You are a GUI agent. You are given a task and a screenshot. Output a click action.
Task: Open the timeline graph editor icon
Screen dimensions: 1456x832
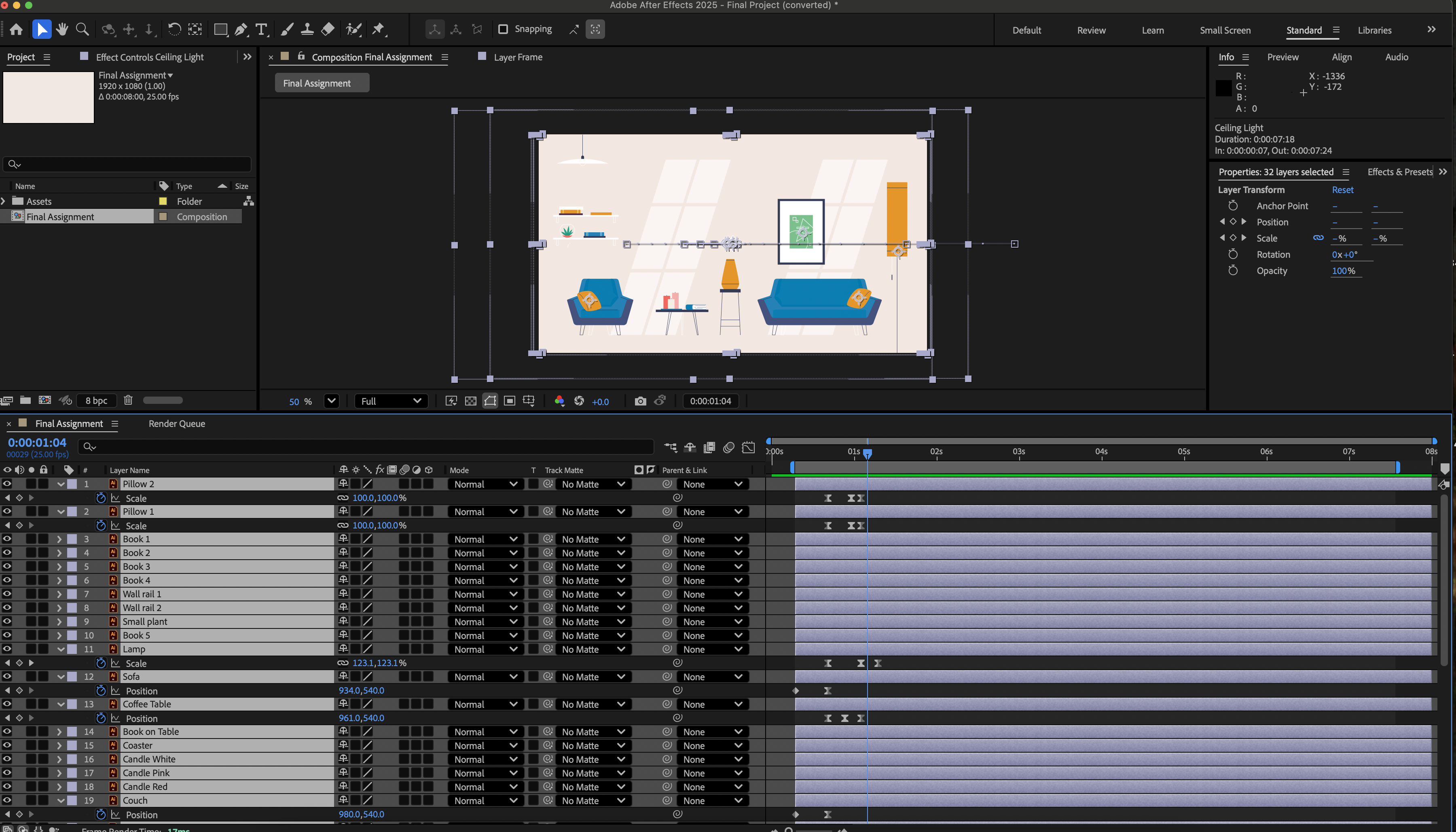[748, 448]
